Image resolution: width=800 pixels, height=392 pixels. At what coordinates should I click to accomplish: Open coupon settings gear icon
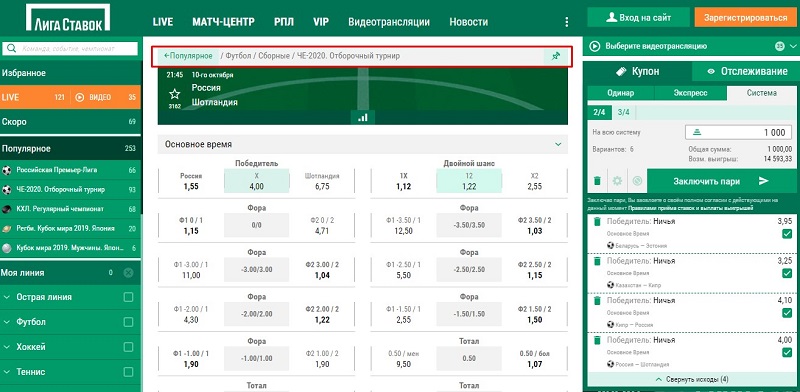click(617, 181)
